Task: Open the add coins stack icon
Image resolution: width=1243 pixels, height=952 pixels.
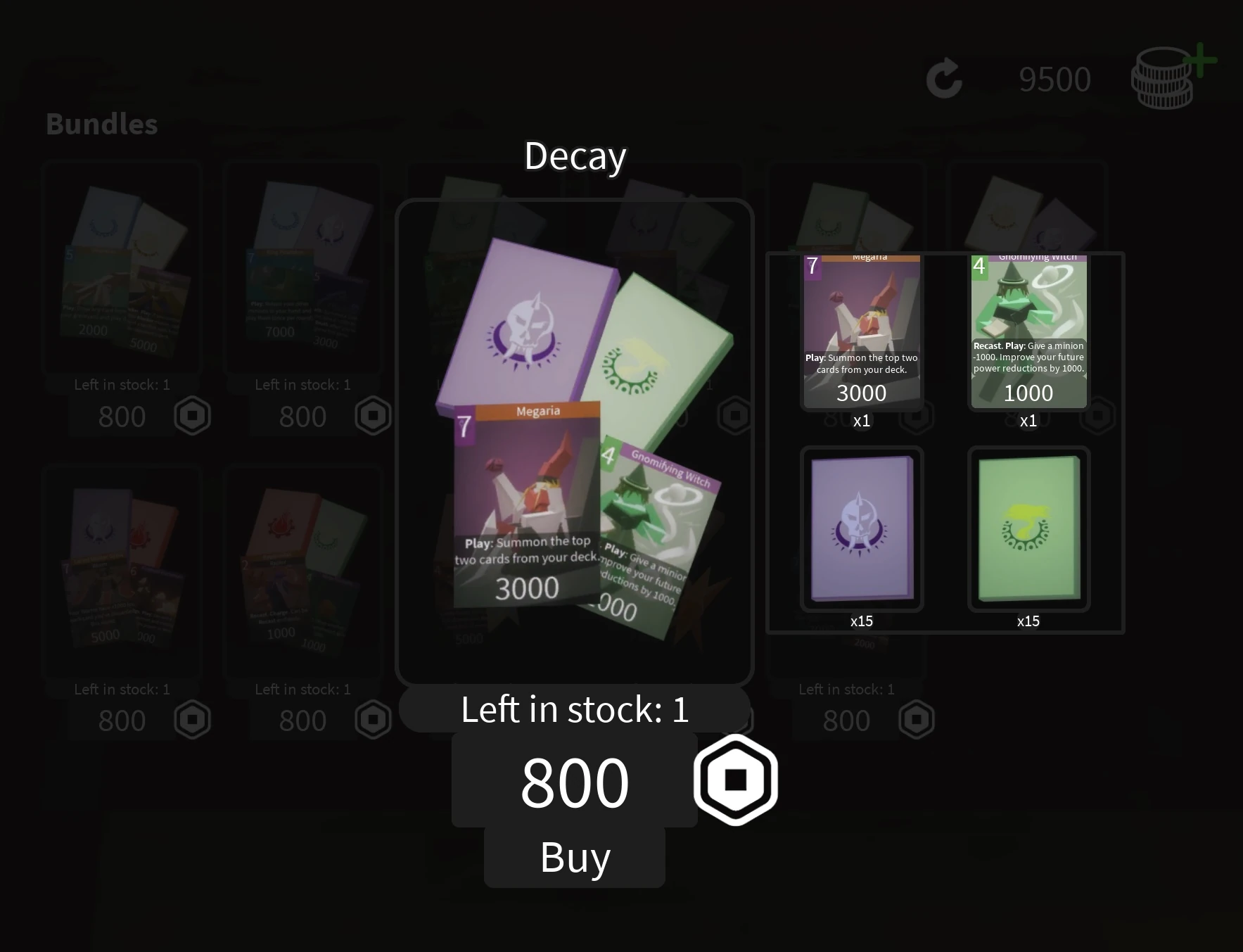Action: [1172, 76]
